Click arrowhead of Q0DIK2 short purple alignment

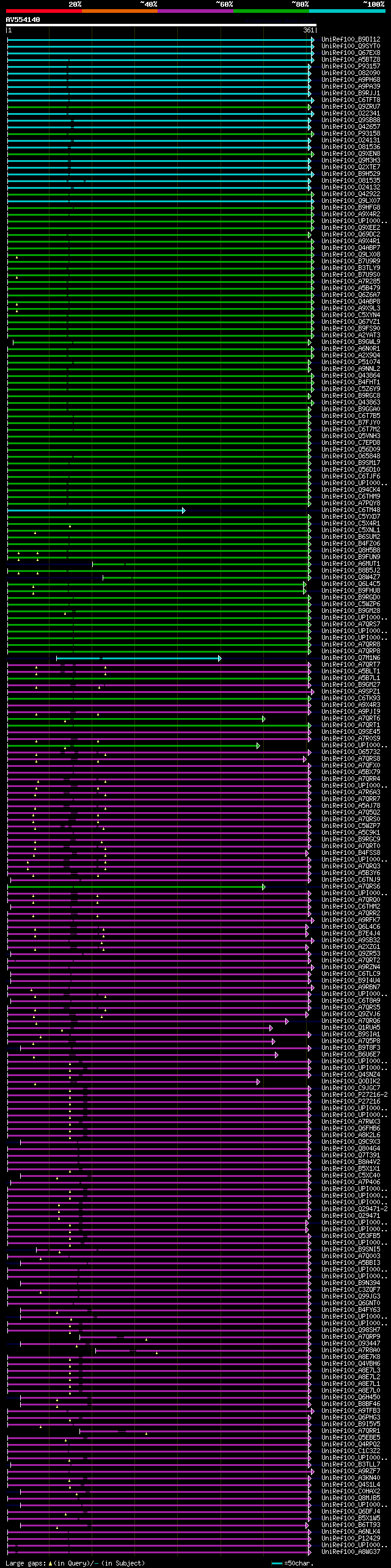point(258,1082)
